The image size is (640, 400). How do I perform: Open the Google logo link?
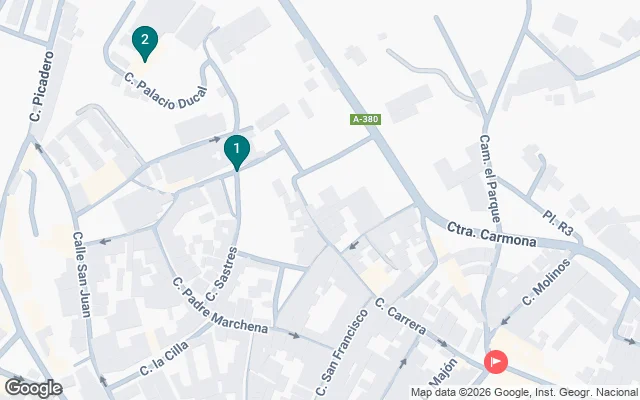click(x=33, y=388)
